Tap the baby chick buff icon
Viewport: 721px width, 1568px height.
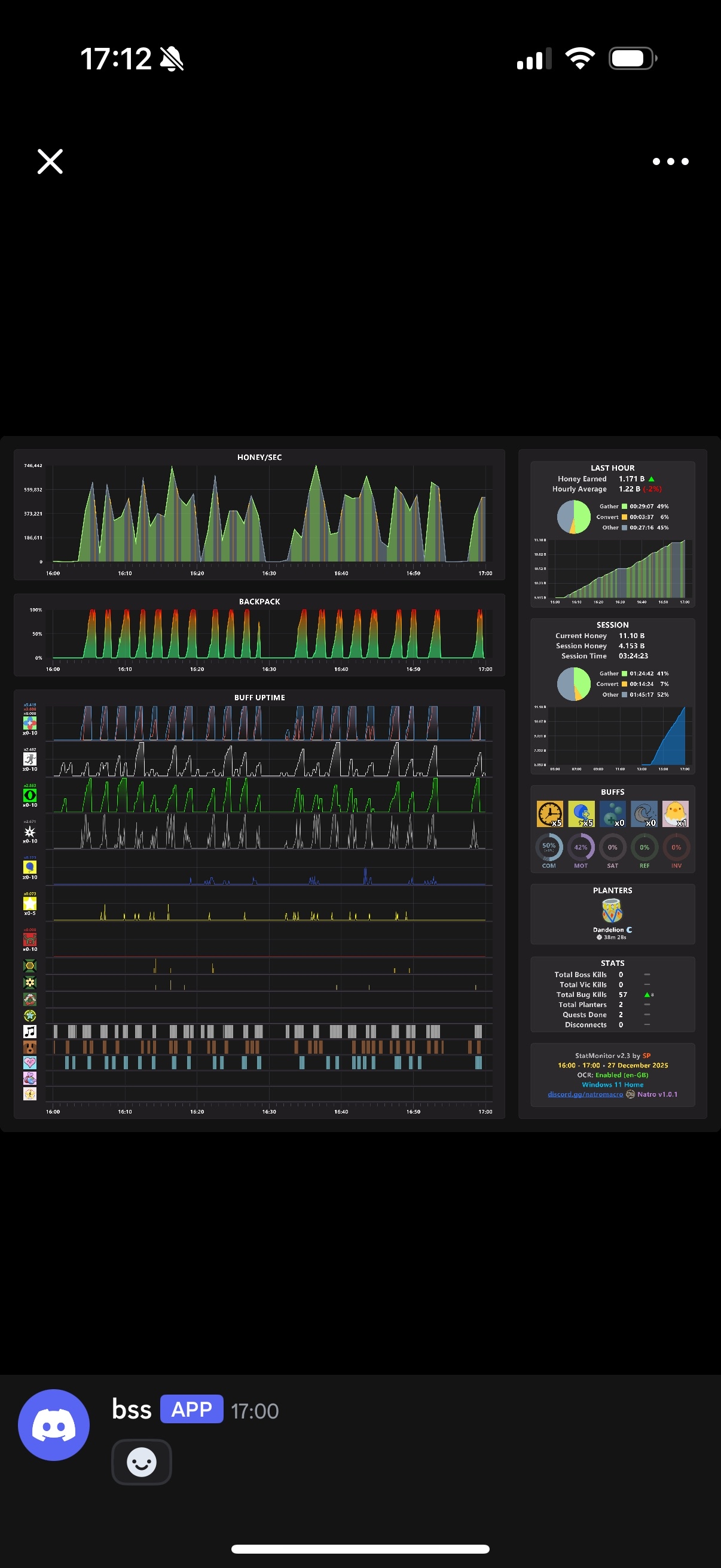676,814
